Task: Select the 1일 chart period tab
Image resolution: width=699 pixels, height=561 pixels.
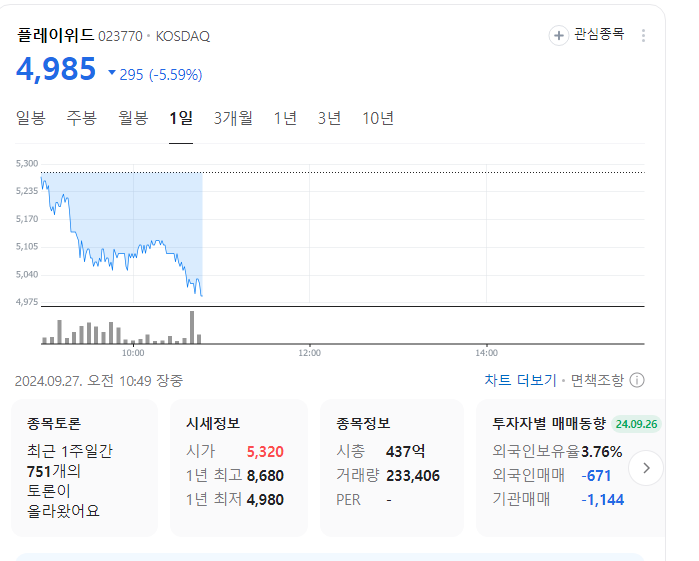Action: tap(181, 118)
